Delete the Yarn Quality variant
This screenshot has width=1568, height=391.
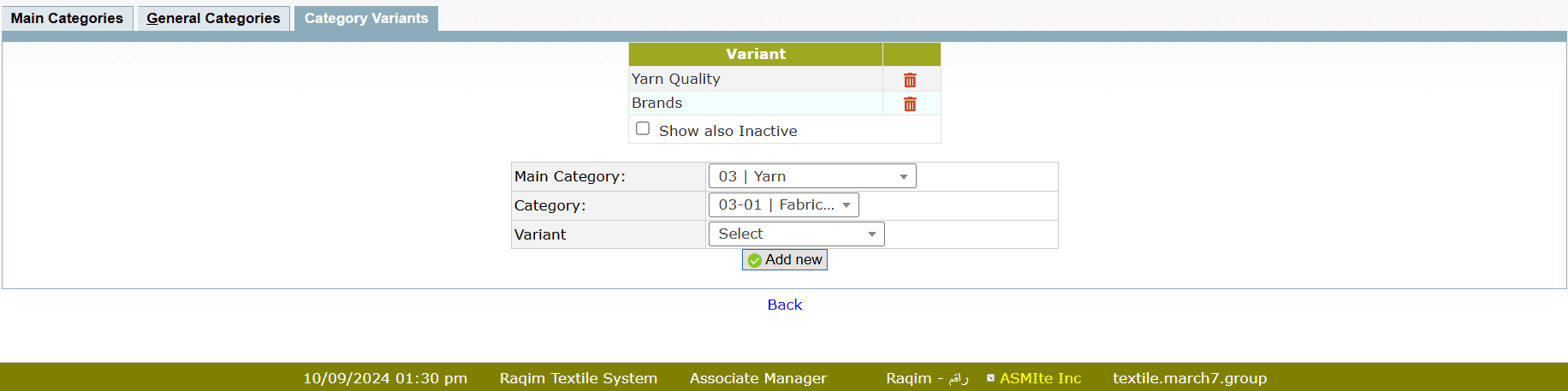(x=910, y=80)
